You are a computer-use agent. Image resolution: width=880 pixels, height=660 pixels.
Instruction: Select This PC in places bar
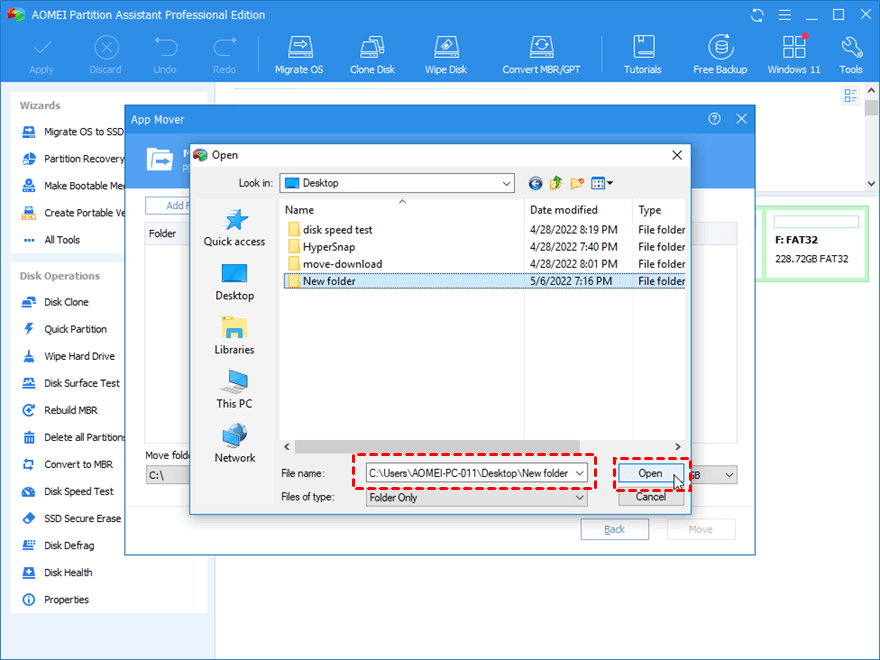234,389
